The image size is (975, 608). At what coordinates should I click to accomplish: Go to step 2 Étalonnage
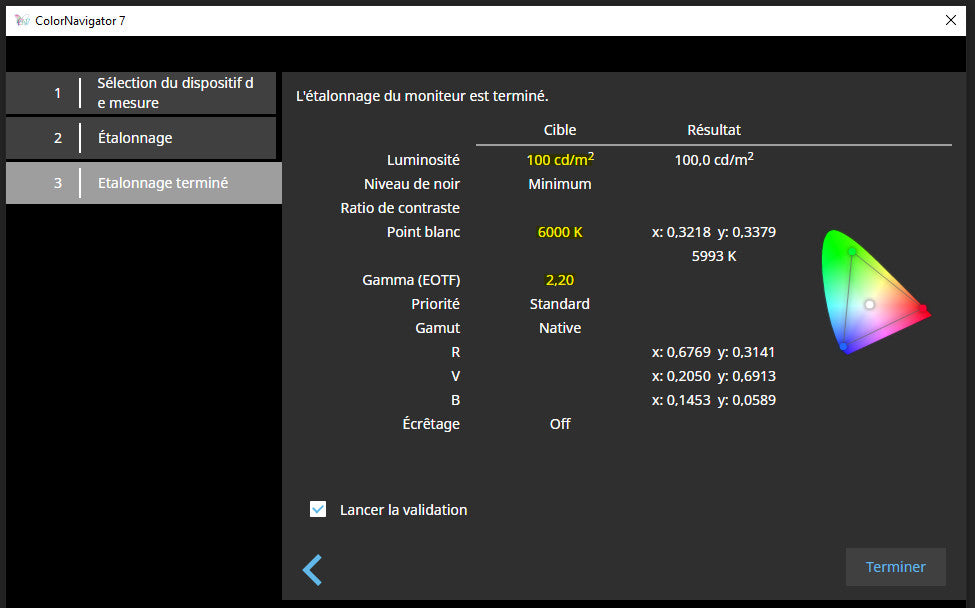coord(141,138)
